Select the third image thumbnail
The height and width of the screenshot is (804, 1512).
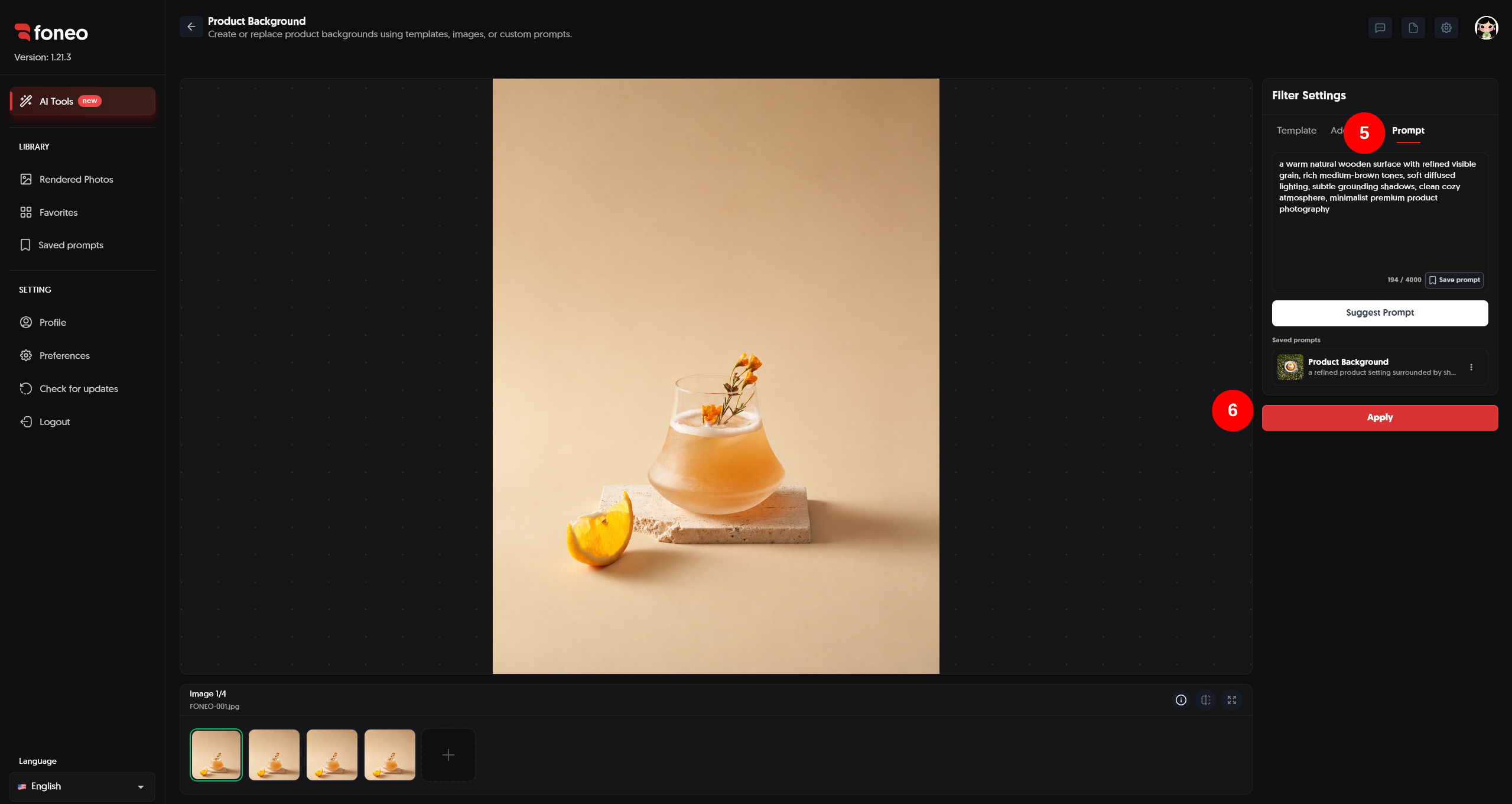coord(332,755)
